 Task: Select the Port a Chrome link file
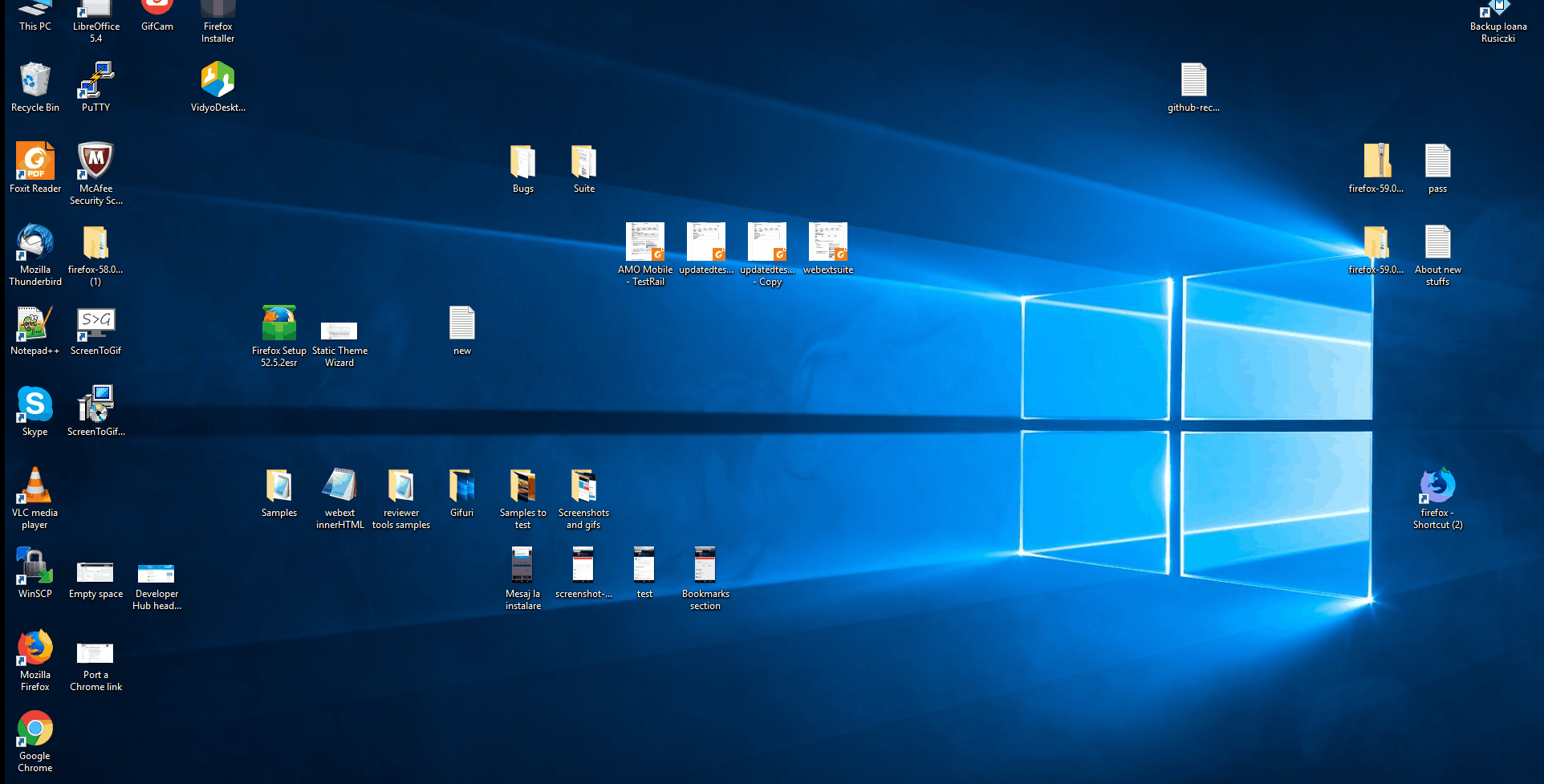point(96,666)
